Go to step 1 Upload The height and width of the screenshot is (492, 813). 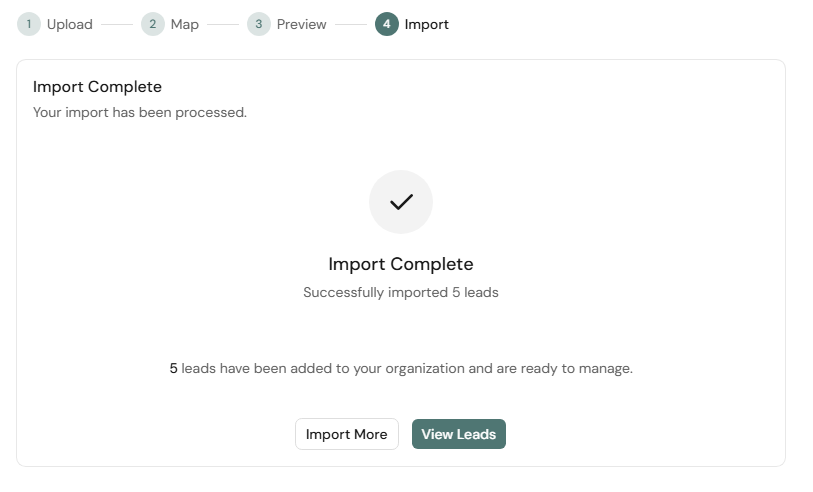[55, 24]
